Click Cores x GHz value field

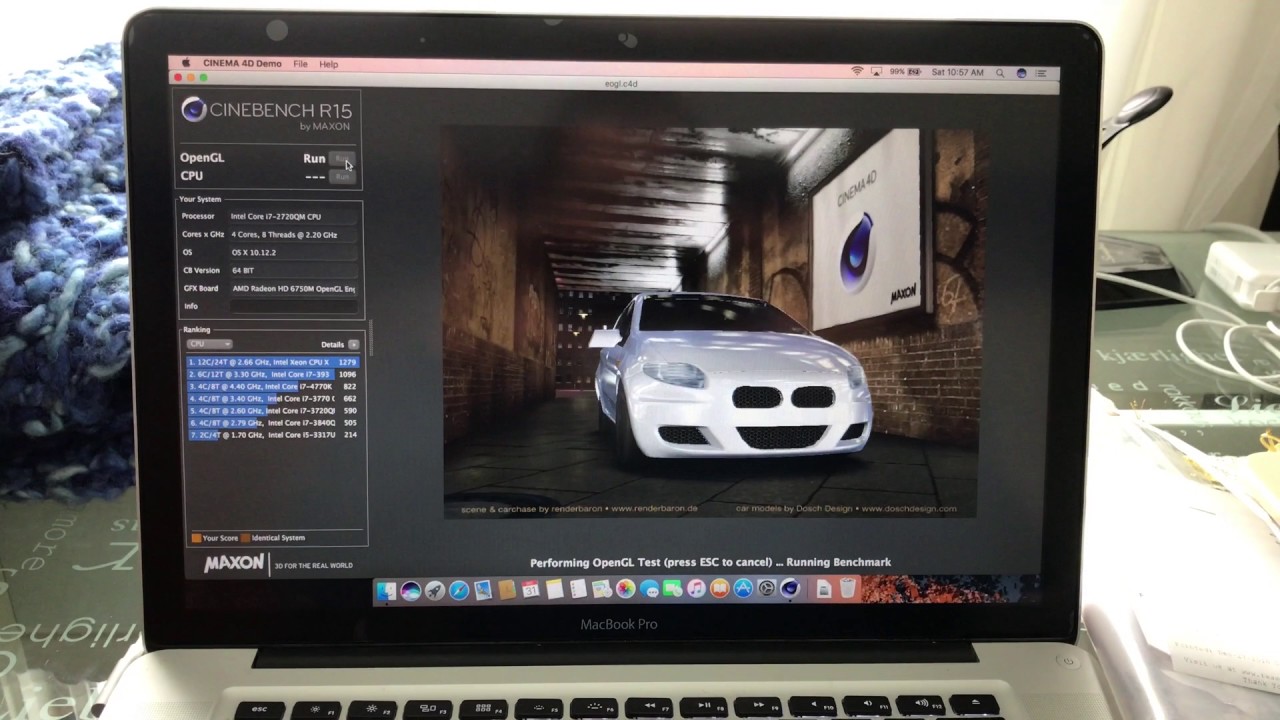pyautogui.click(x=294, y=234)
